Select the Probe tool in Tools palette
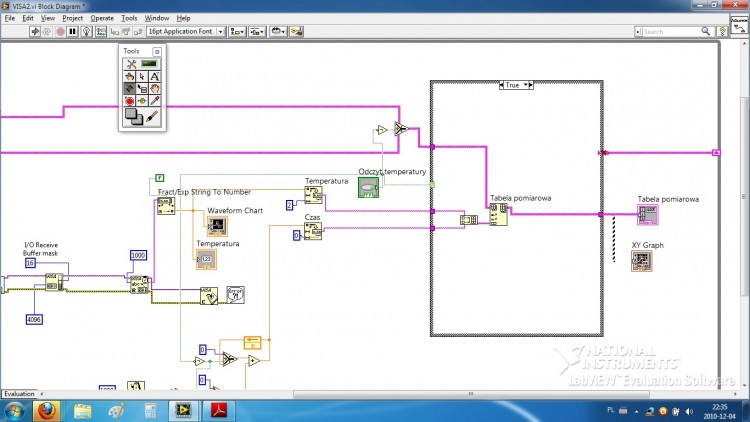Viewport: 750px width, 422px height. coord(142,101)
